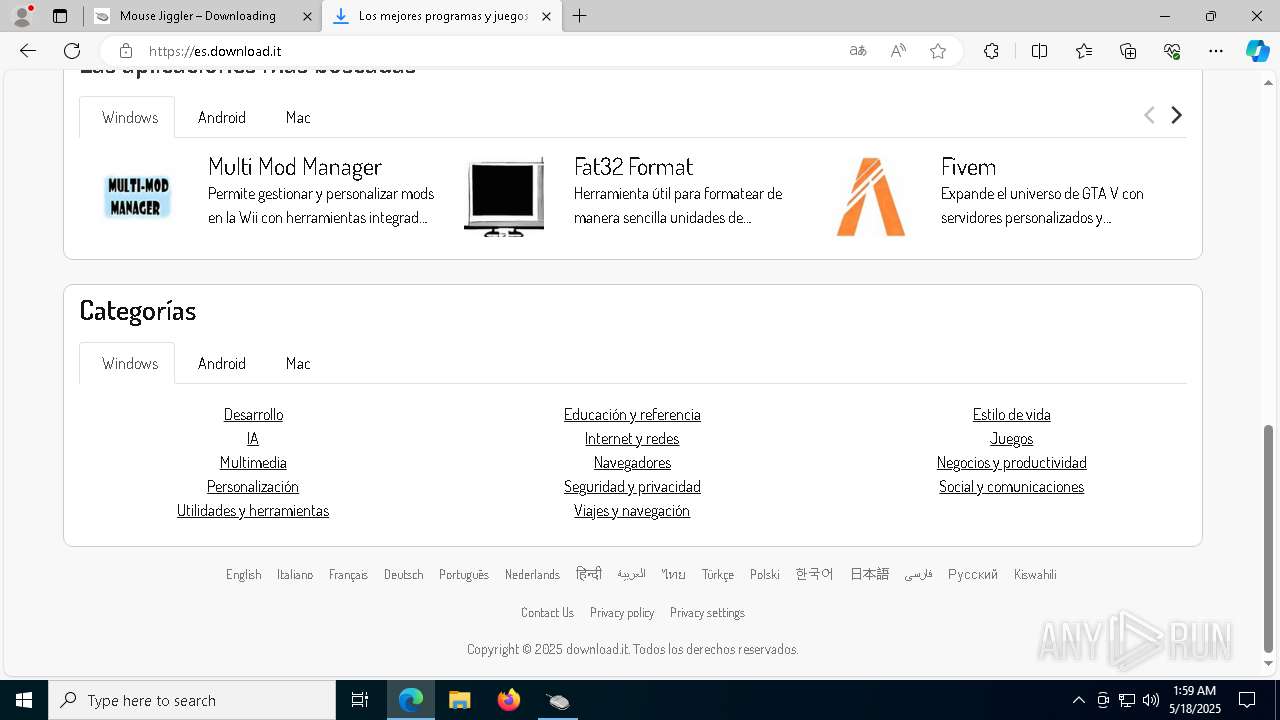
Task: Click the Fat32 Format monitor icon
Action: (504, 197)
